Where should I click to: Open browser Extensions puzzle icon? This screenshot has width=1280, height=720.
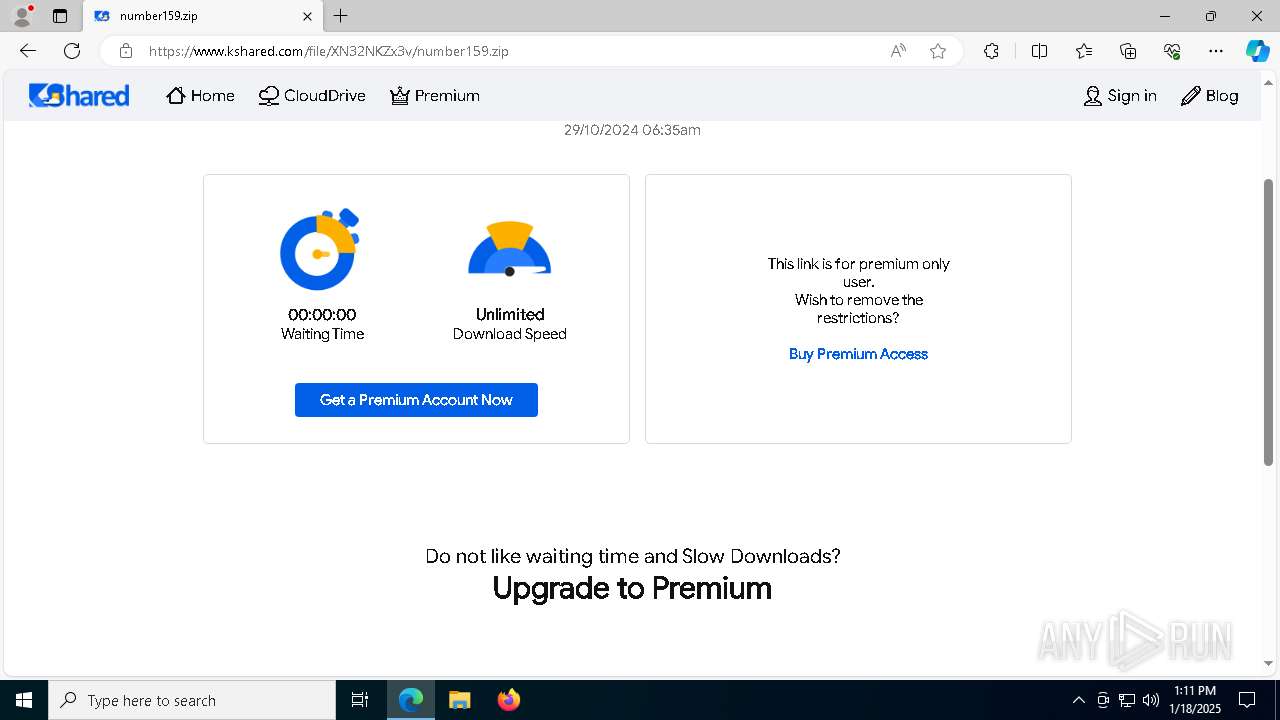point(991,51)
